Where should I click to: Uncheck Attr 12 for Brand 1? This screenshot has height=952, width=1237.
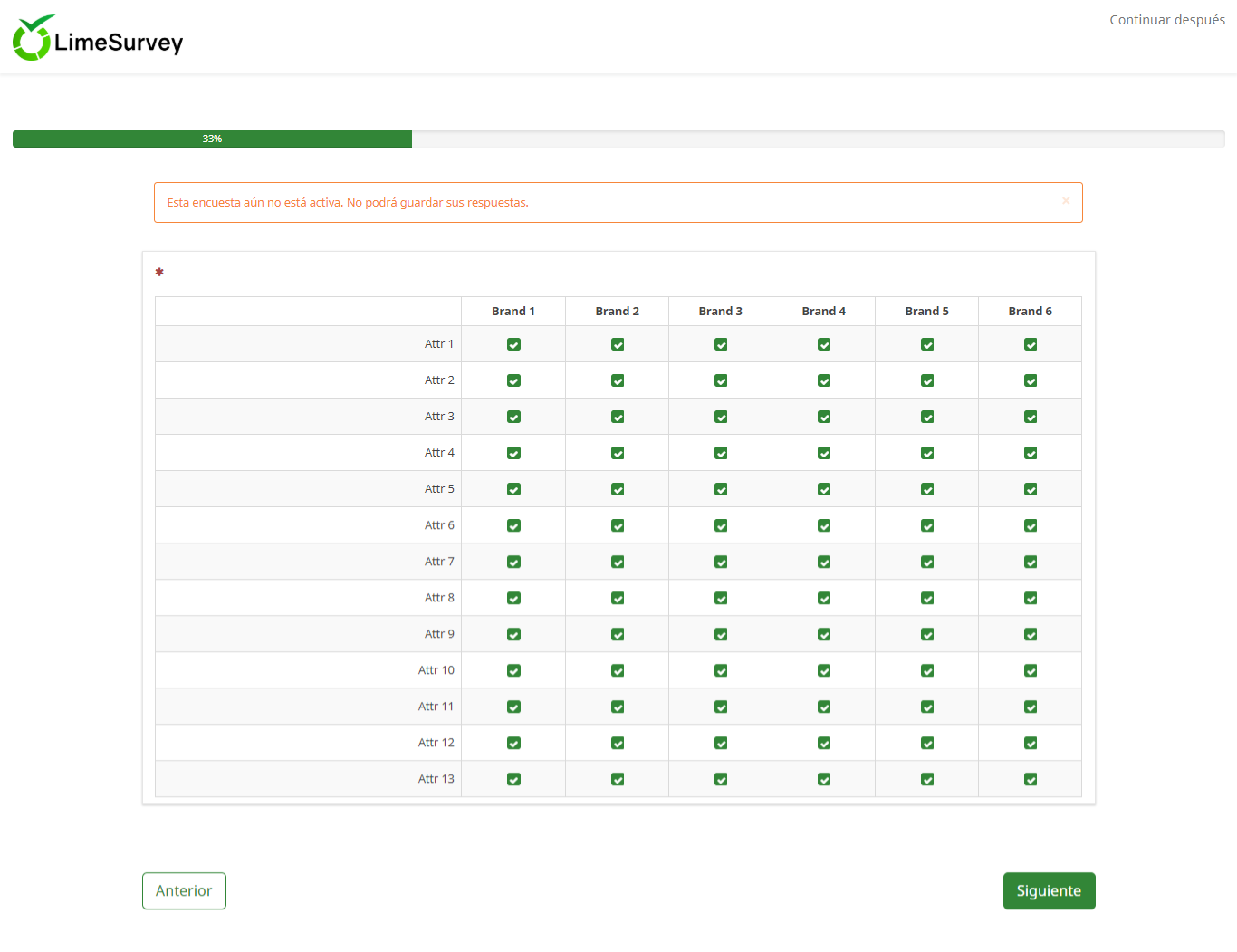513,743
